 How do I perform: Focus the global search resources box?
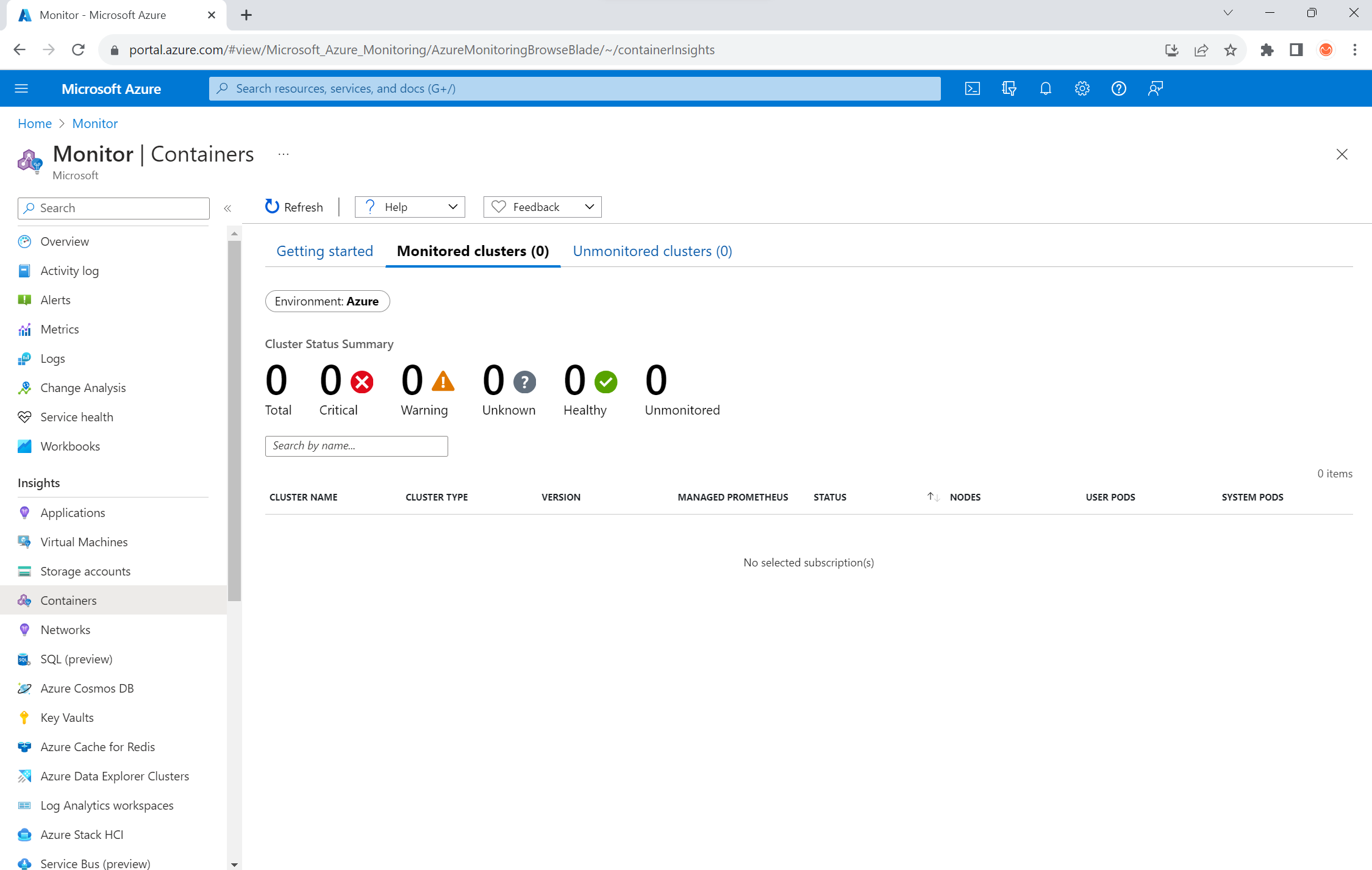(574, 88)
